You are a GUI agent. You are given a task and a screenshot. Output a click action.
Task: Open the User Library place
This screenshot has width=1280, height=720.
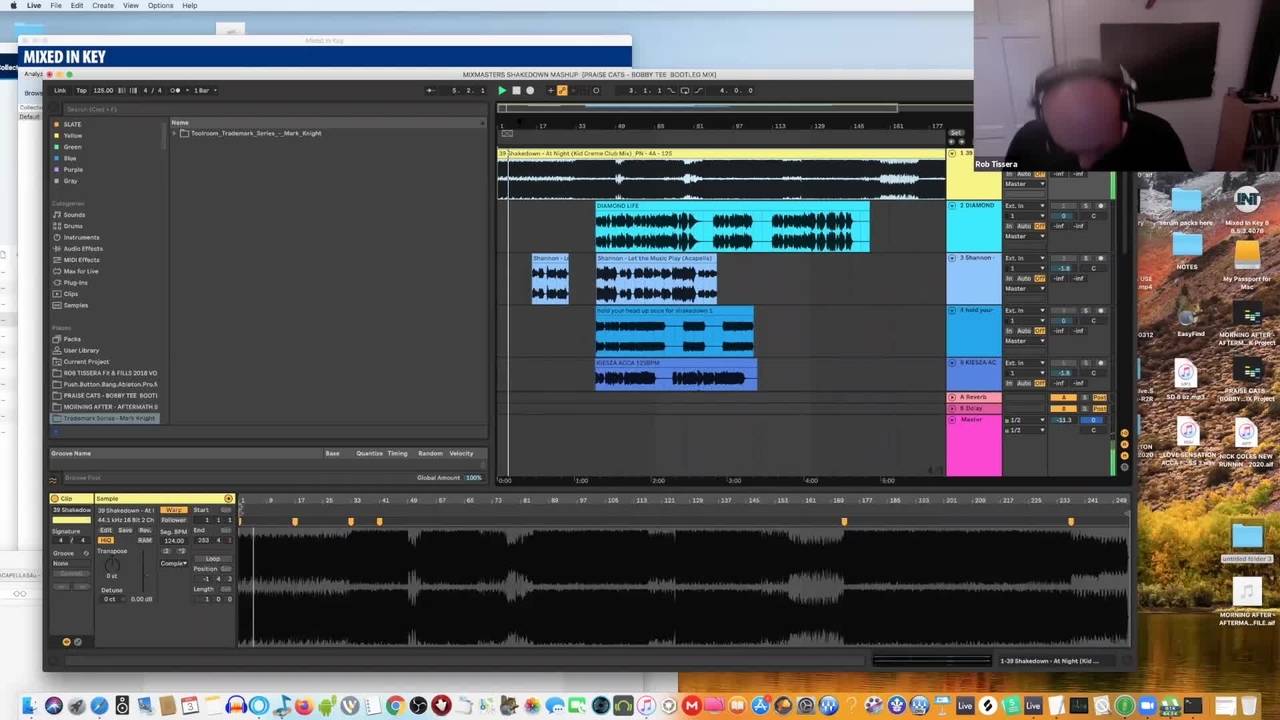coord(81,350)
